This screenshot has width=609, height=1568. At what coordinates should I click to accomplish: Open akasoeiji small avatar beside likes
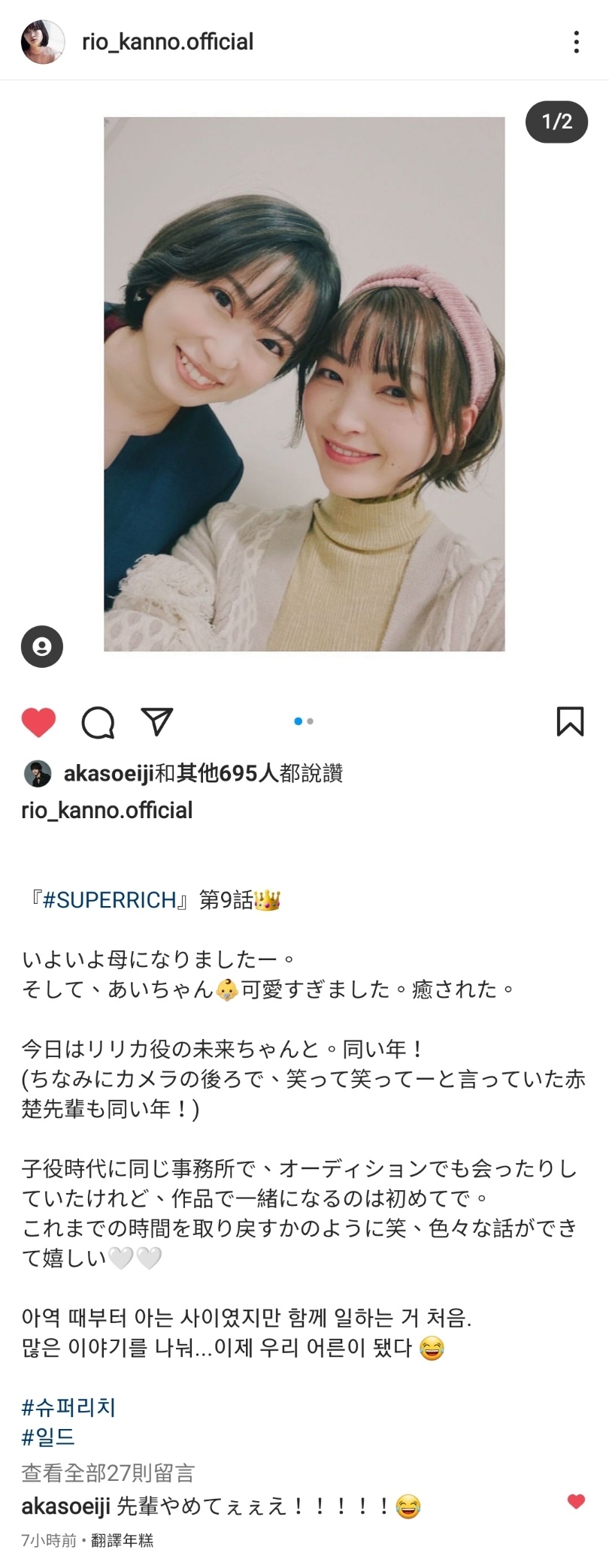(38, 774)
